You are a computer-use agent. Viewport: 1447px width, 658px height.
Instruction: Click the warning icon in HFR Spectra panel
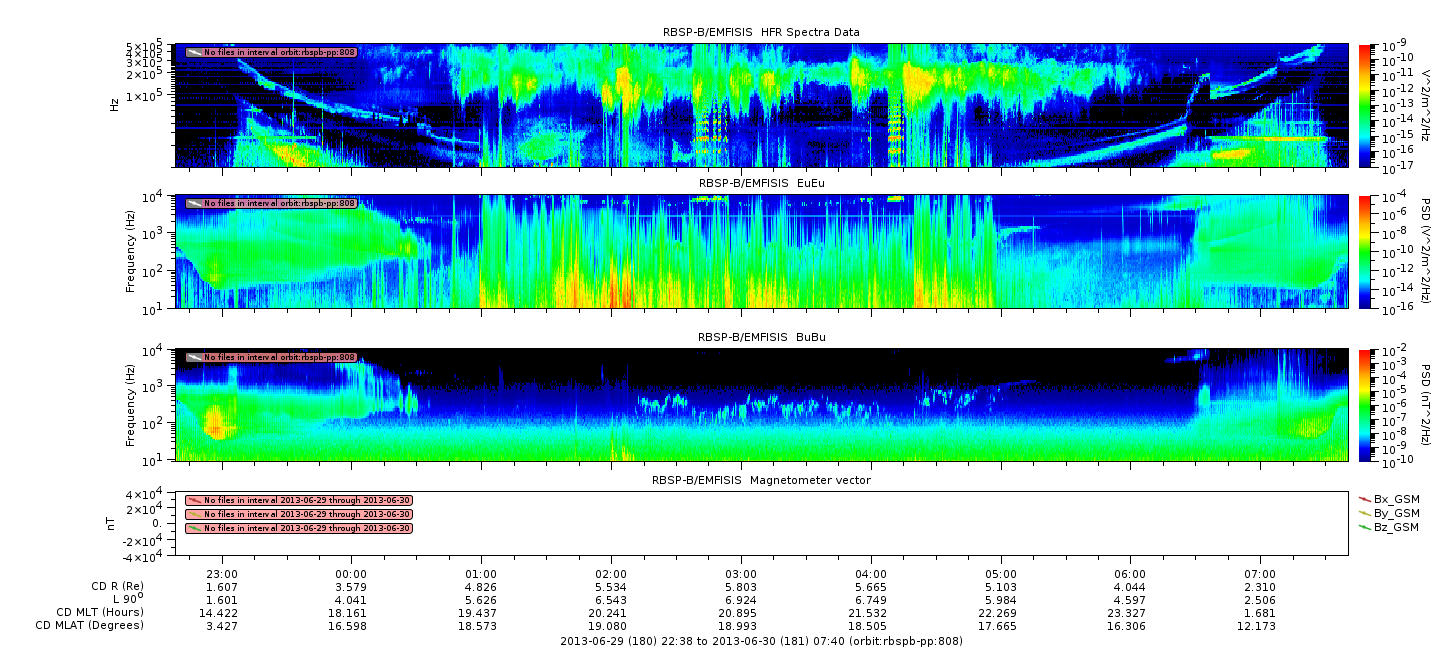[x=194, y=52]
